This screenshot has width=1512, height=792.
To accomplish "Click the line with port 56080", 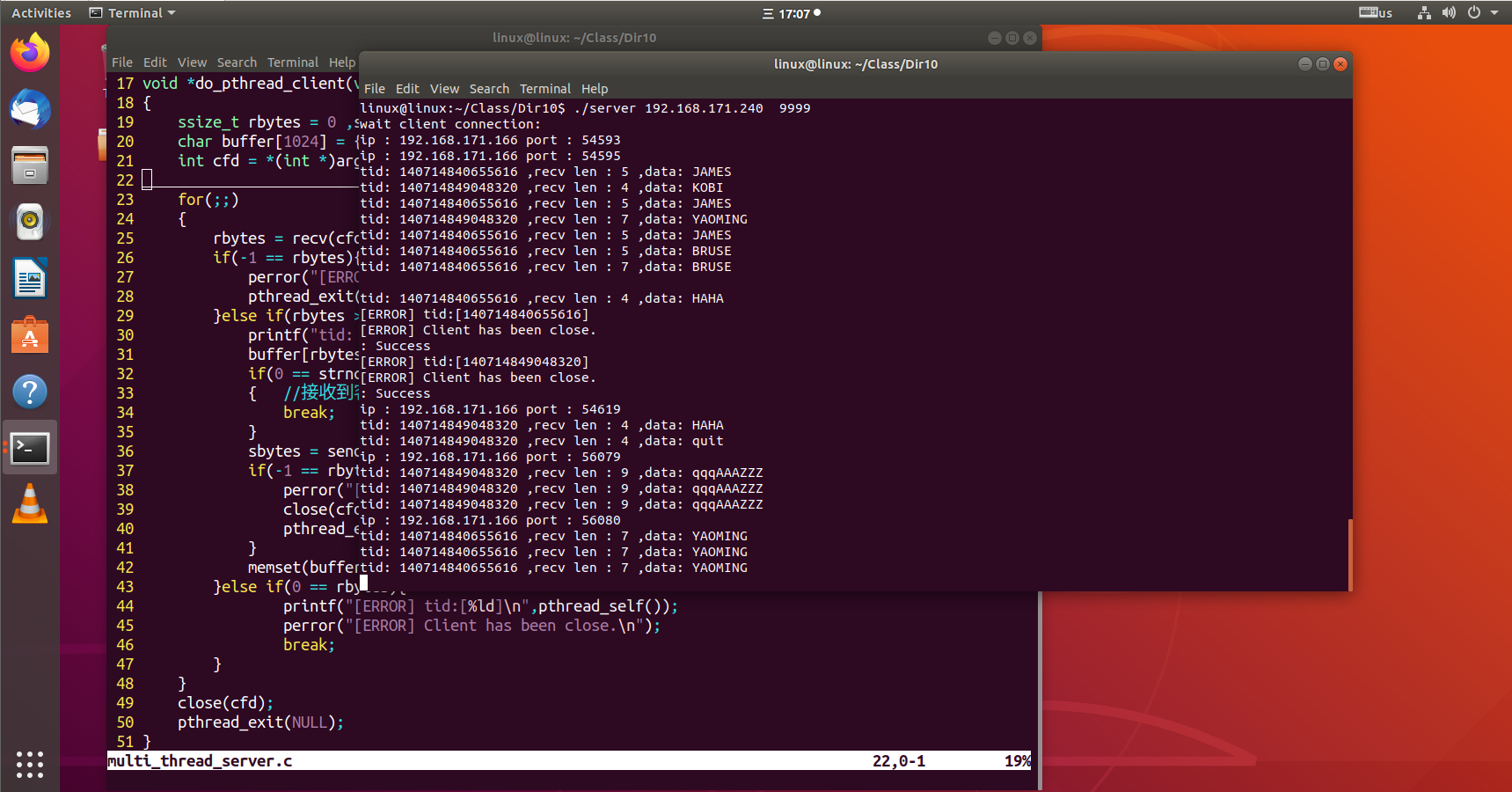I will 490,520.
